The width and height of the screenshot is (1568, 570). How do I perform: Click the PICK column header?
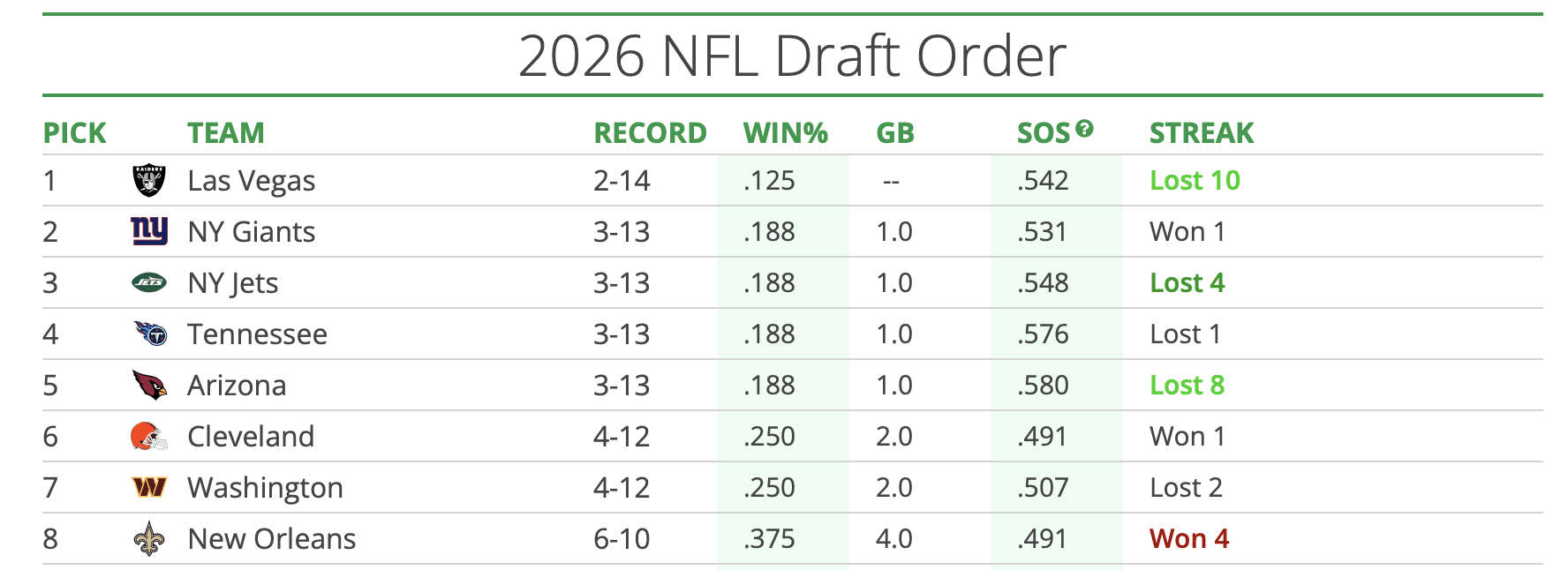tap(74, 133)
